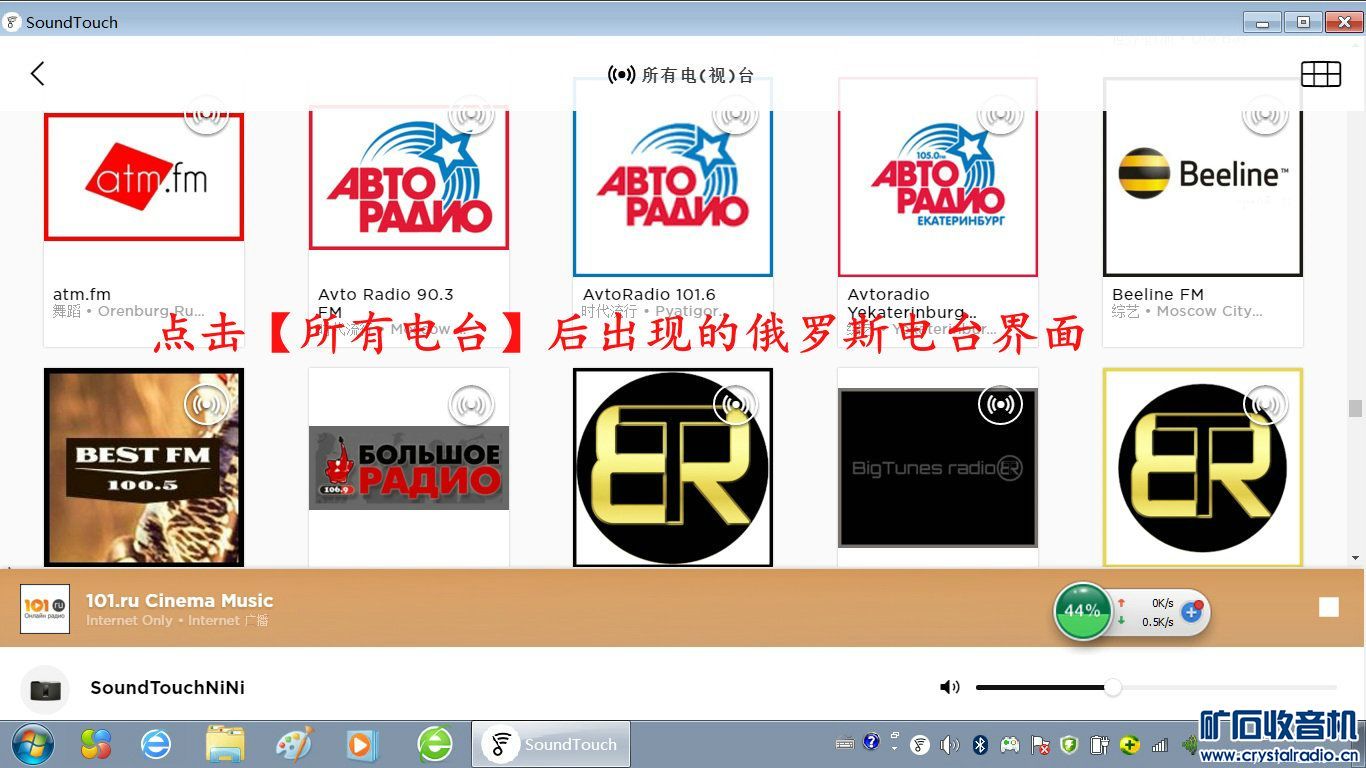Open the atm.fm station logo
Viewport: 1366px width, 768px height.
[x=144, y=177]
